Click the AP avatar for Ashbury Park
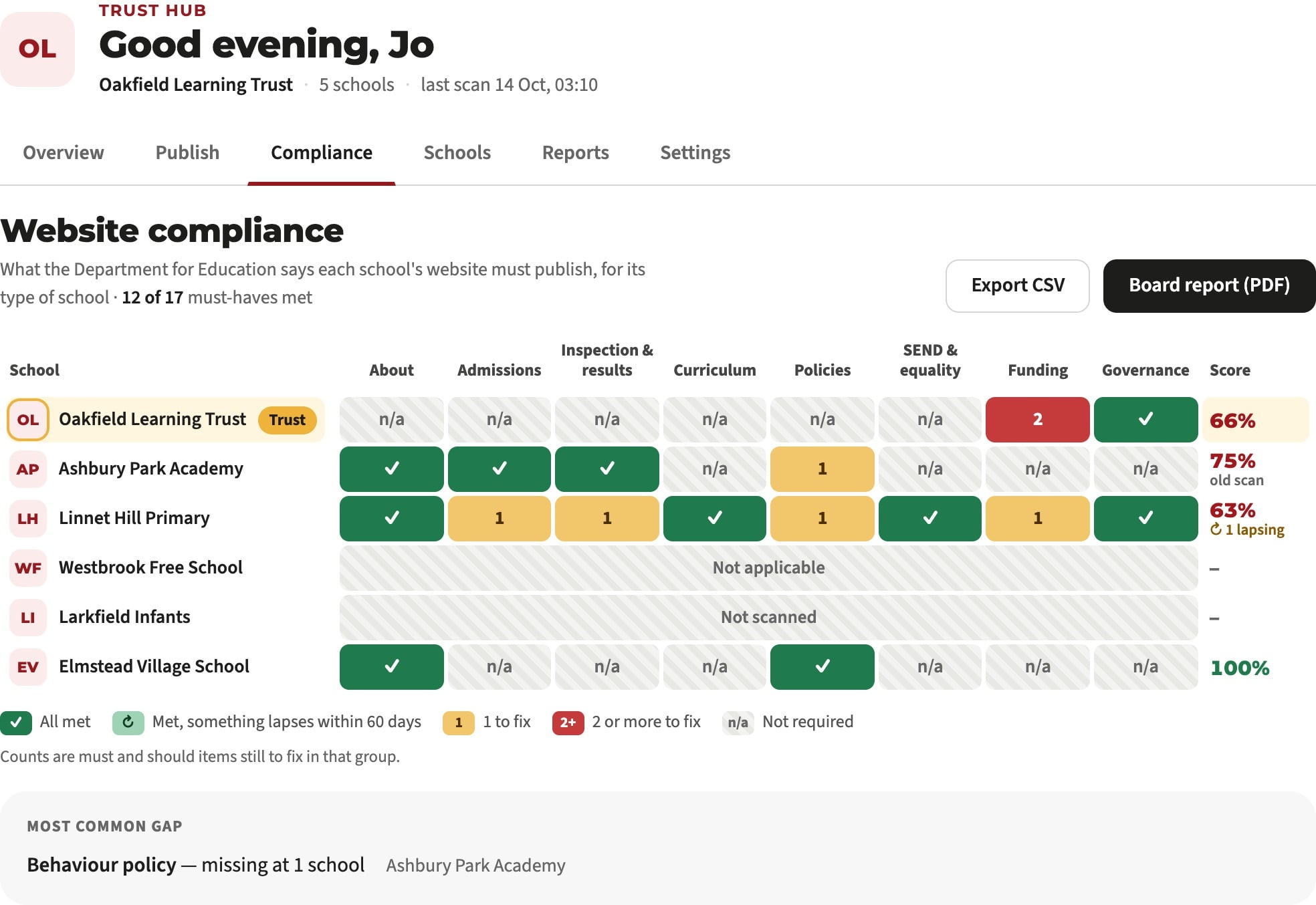Screen dimensions: 1316x905 coord(28,469)
